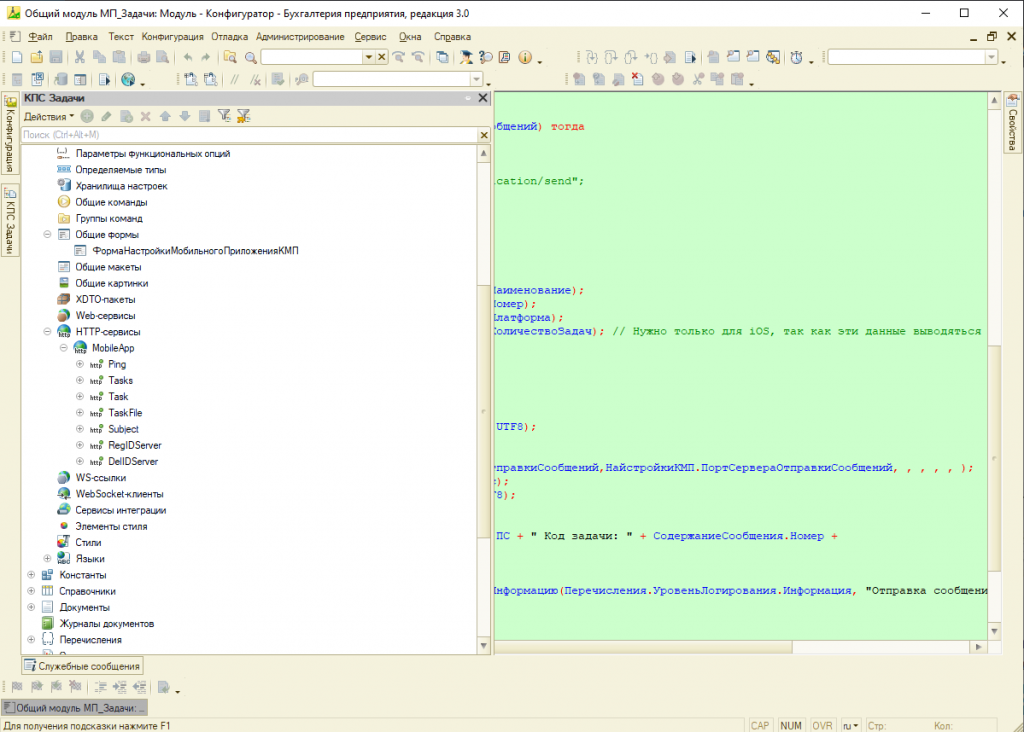Viewport: 1024px width, 732px height.
Task: Click the Служебные сообщения button
Action: coord(83,666)
